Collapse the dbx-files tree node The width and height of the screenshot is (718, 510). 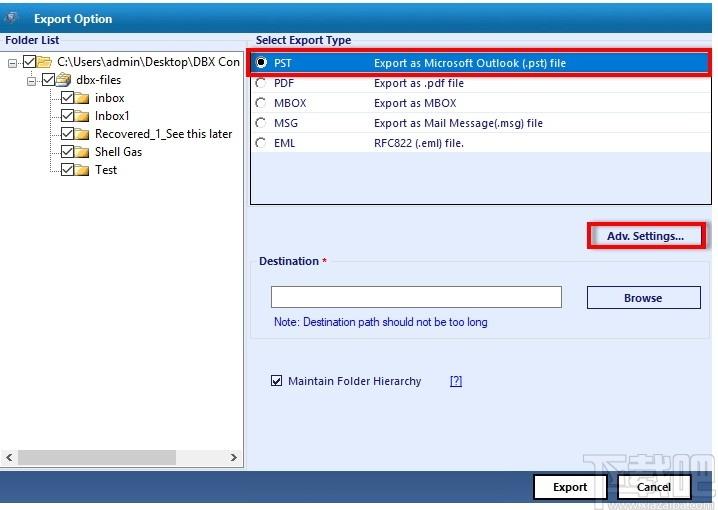coord(31,81)
